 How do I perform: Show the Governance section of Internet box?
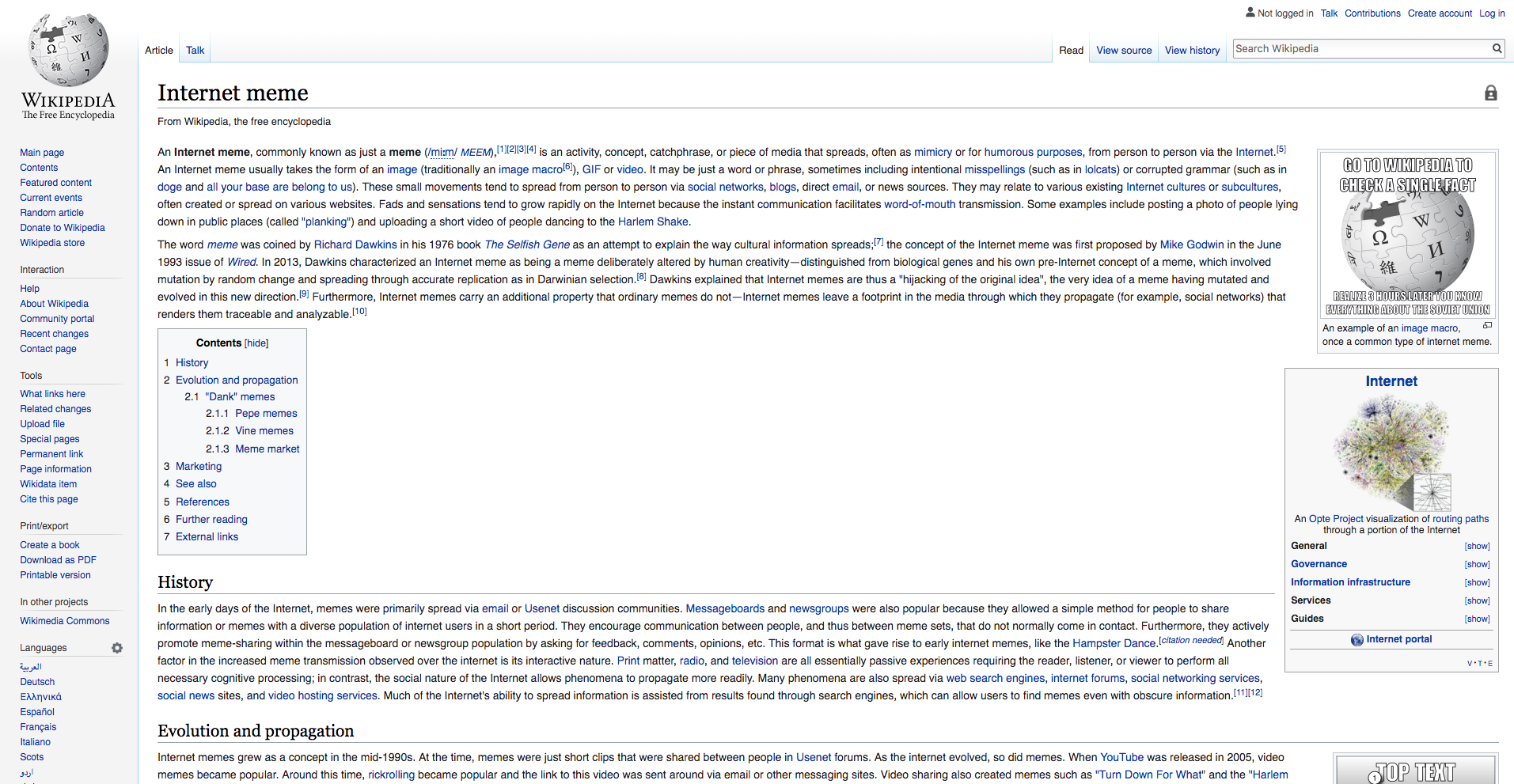[1477, 565]
